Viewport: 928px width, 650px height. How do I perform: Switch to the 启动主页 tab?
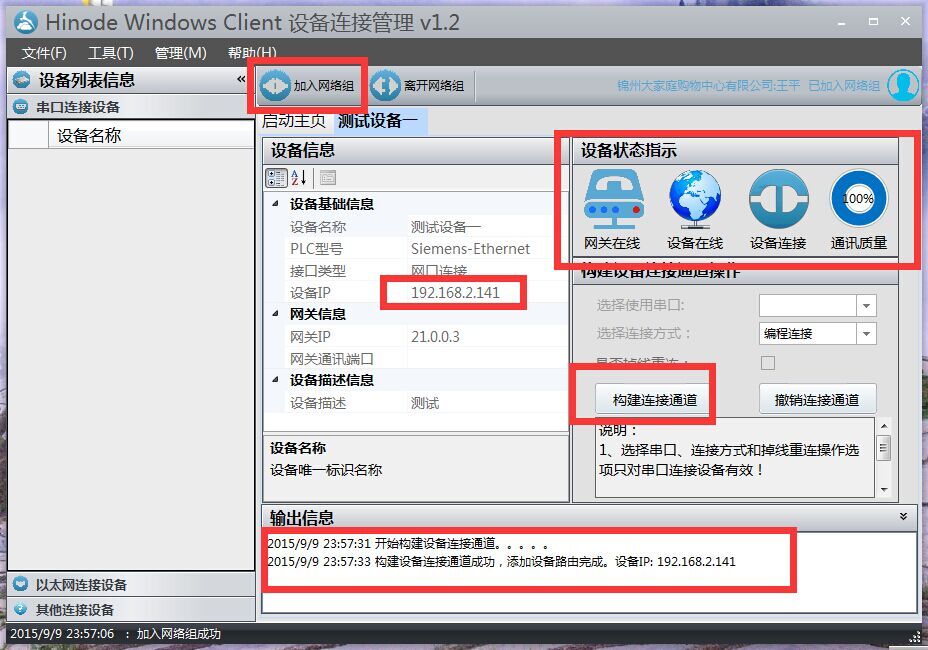pyautogui.click(x=294, y=122)
